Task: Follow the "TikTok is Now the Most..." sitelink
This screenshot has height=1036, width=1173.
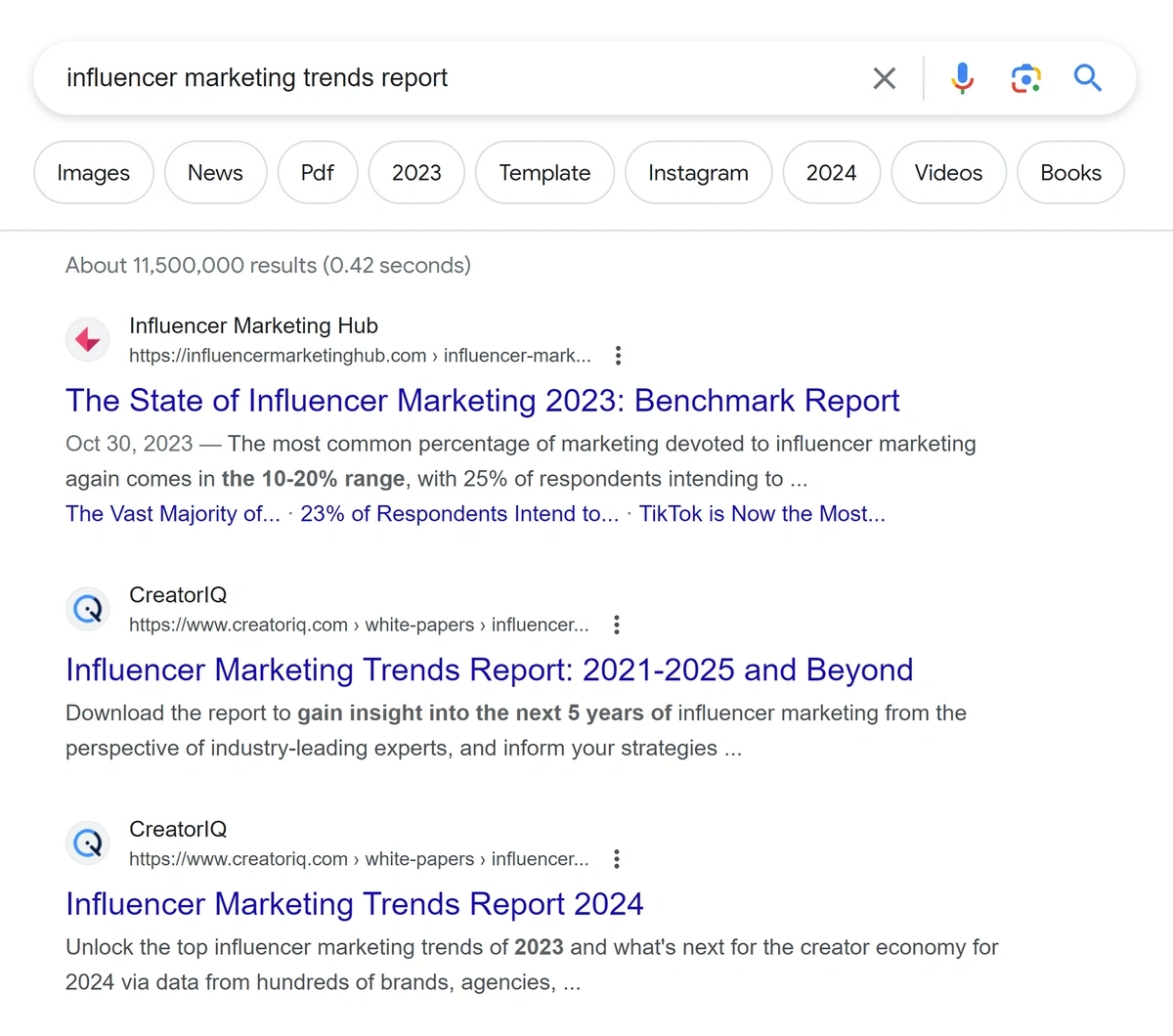Action: (762, 514)
